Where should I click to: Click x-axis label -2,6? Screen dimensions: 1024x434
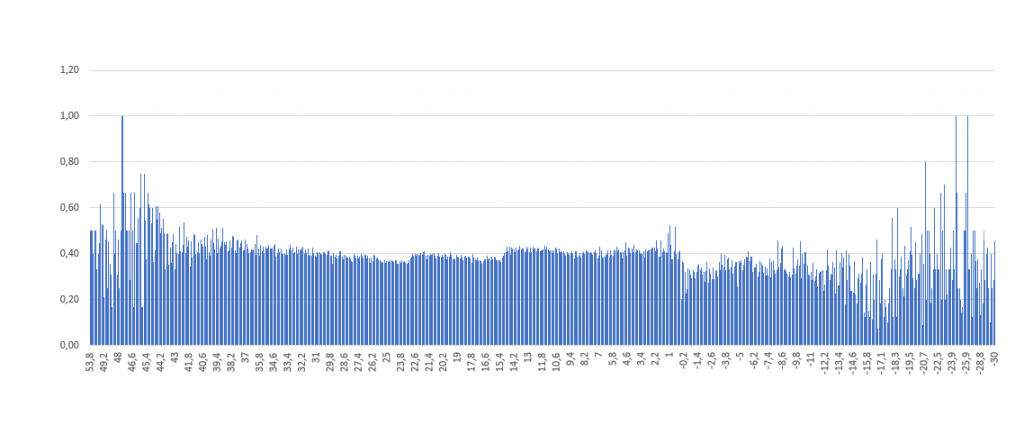tap(711, 362)
